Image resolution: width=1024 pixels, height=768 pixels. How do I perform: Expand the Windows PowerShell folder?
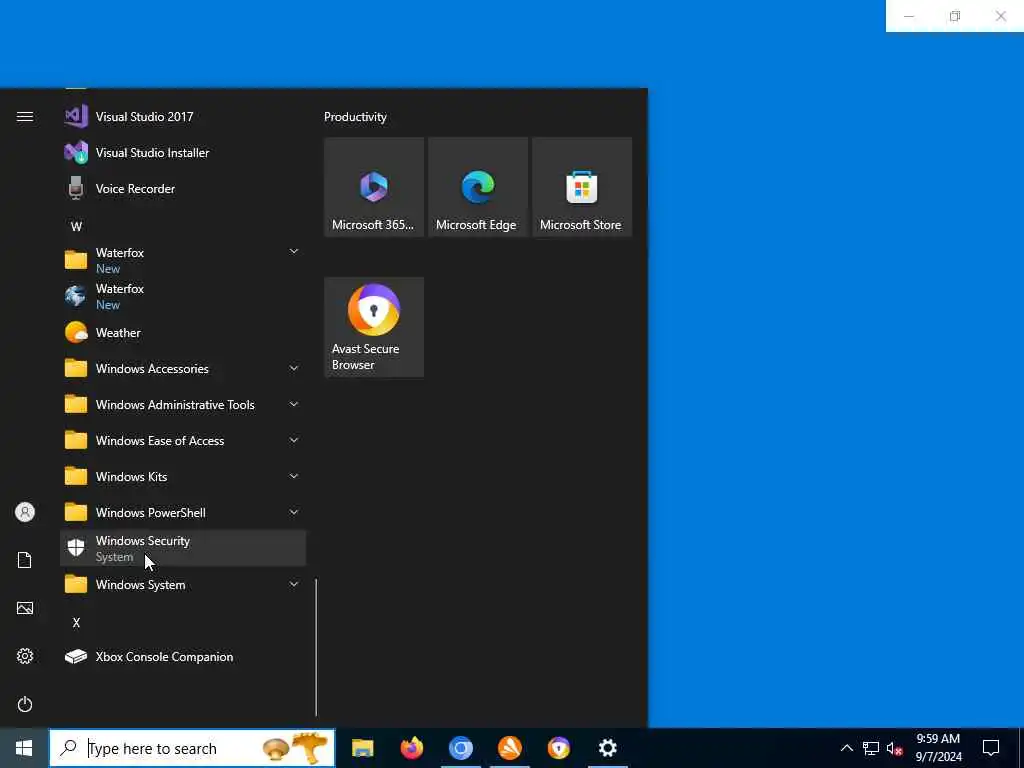[183, 512]
